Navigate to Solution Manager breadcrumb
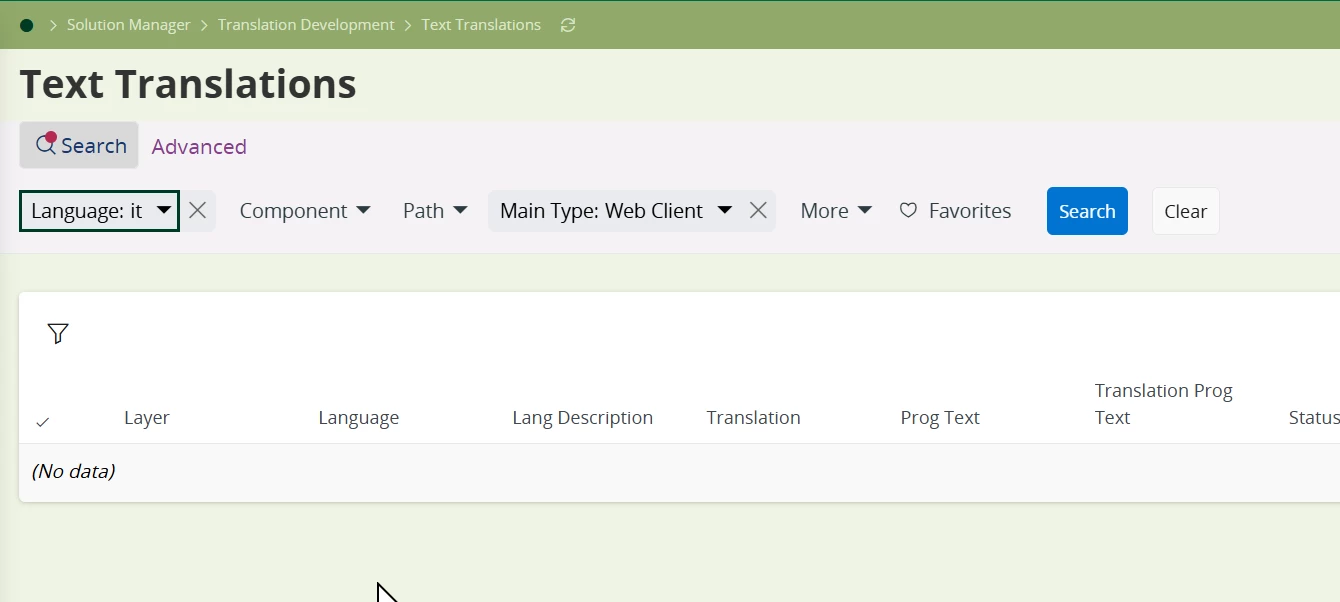 tap(128, 25)
